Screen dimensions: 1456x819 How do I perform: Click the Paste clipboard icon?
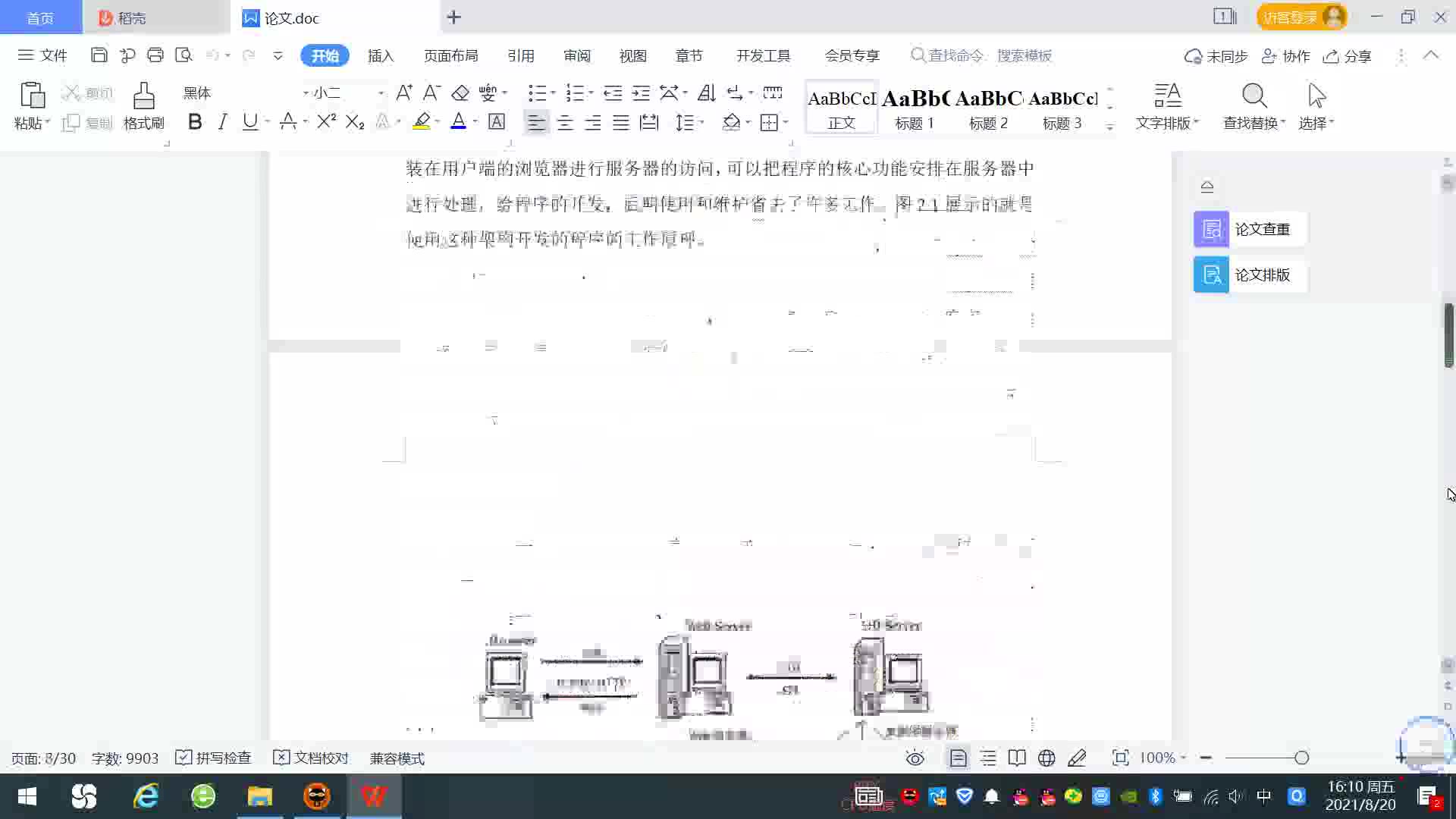[x=32, y=96]
